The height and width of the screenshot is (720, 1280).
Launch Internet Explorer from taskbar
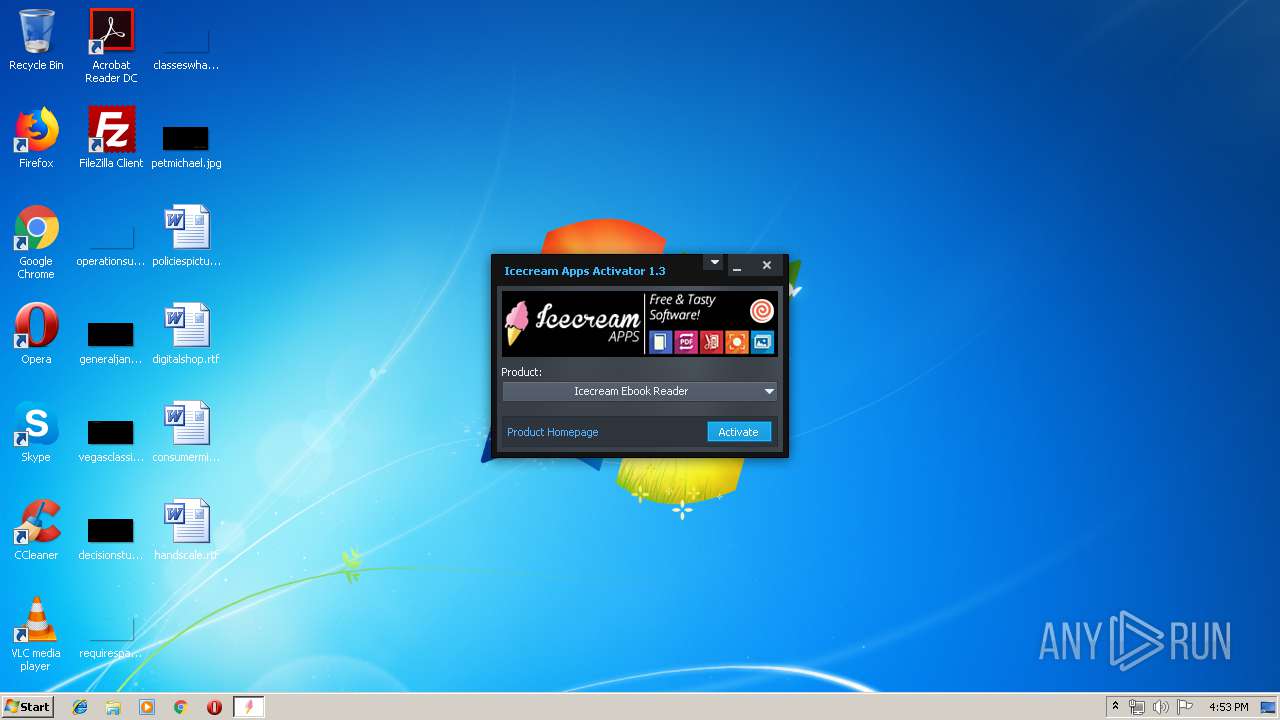point(80,707)
